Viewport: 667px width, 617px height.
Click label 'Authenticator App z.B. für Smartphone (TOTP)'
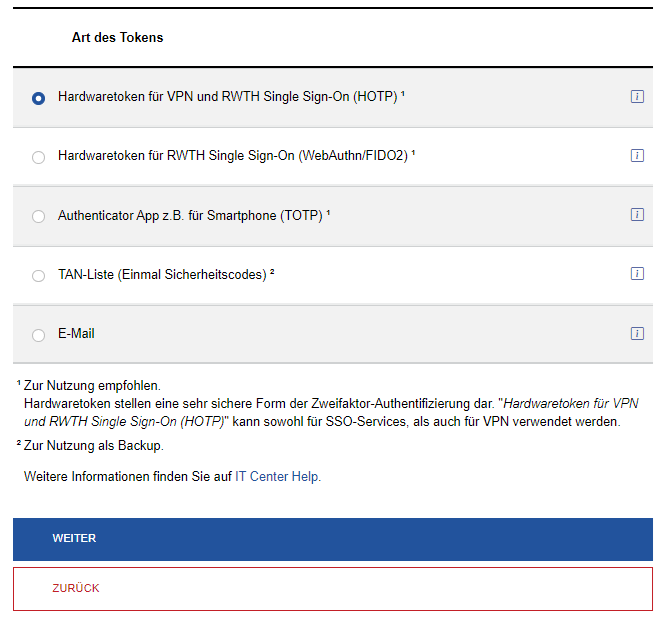point(194,215)
